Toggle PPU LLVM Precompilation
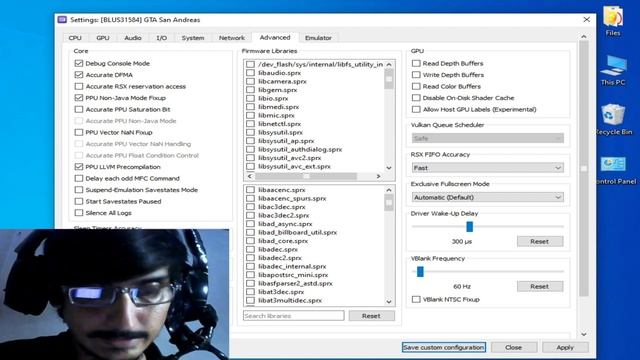The image size is (640, 360). coord(79,167)
